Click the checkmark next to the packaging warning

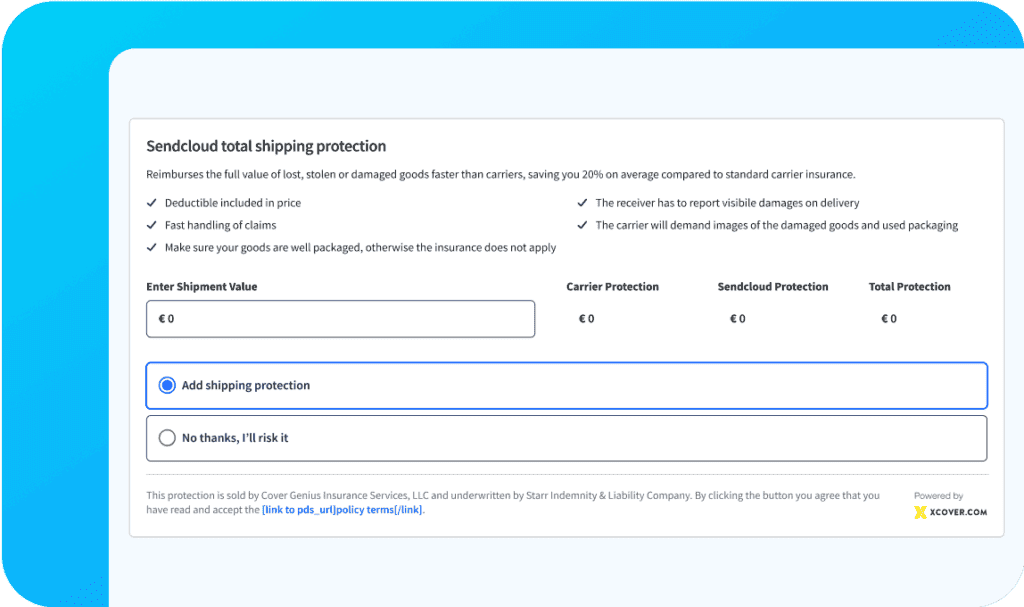151,247
